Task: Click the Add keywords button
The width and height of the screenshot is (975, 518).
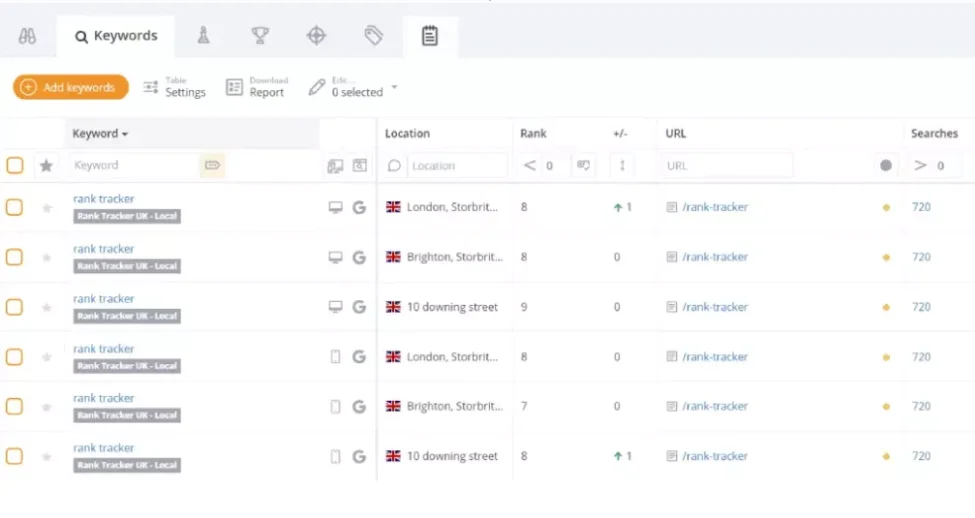Action: tap(70, 87)
